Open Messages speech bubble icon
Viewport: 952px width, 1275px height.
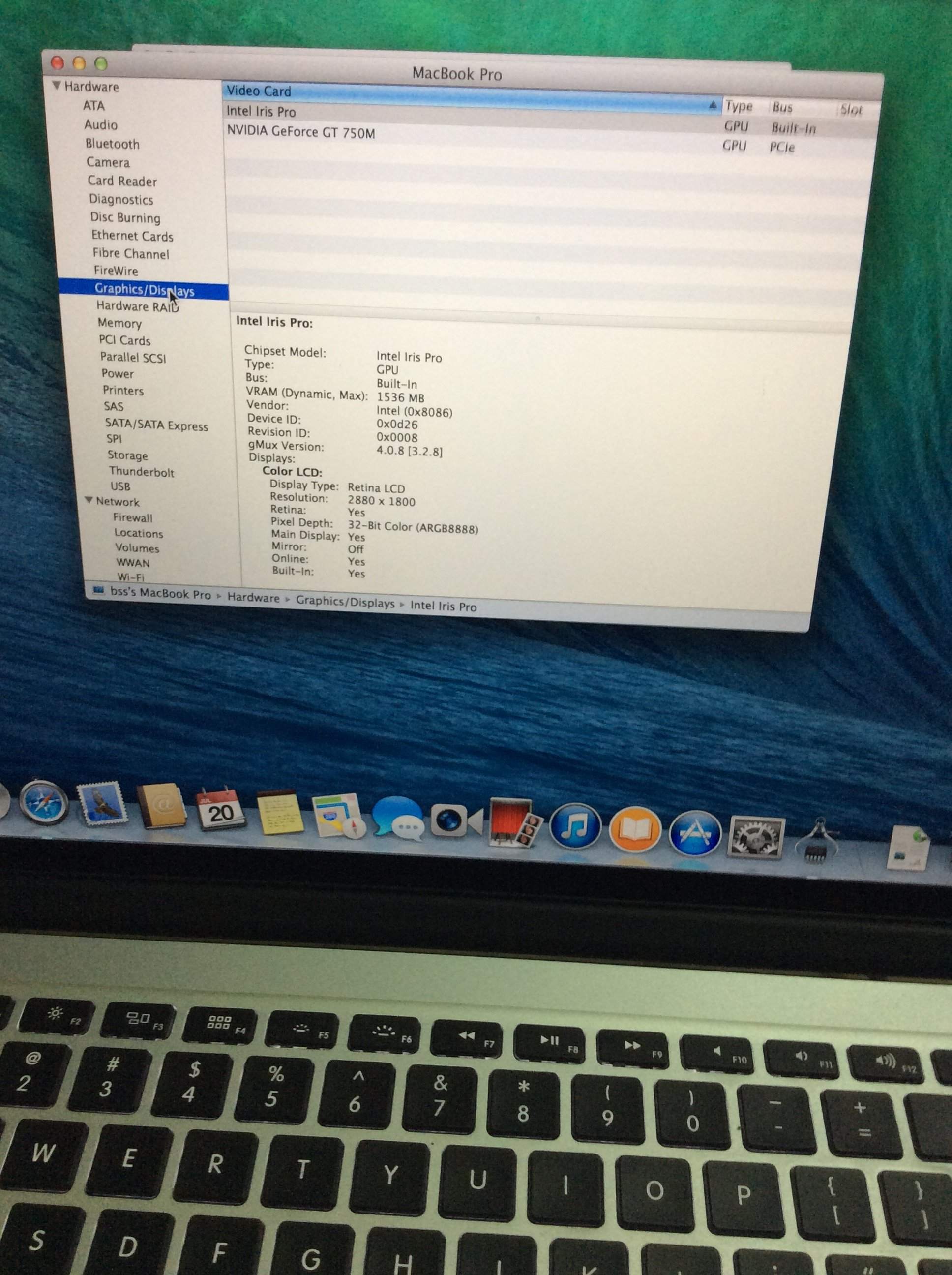(398, 819)
